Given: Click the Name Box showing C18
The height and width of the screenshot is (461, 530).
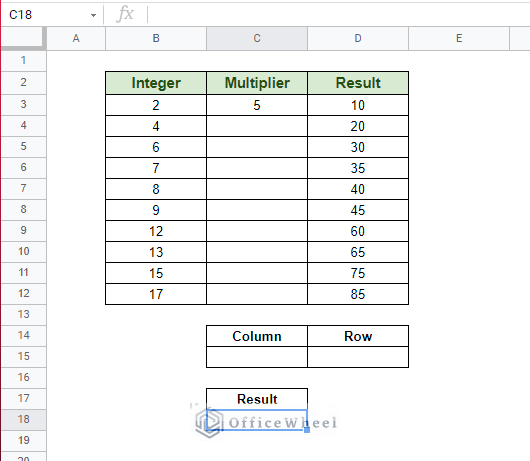Looking at the screenshot, I should (51, 15).
